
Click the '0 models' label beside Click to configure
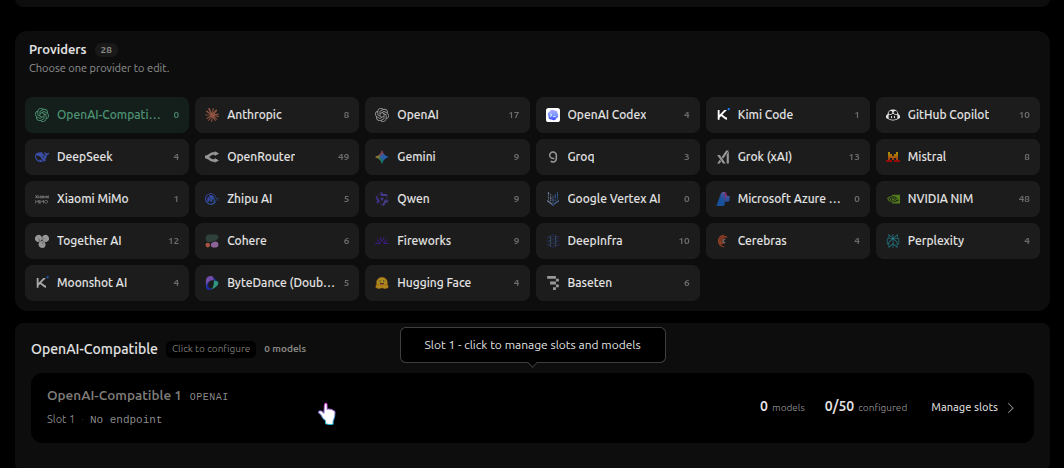[285, 349]
